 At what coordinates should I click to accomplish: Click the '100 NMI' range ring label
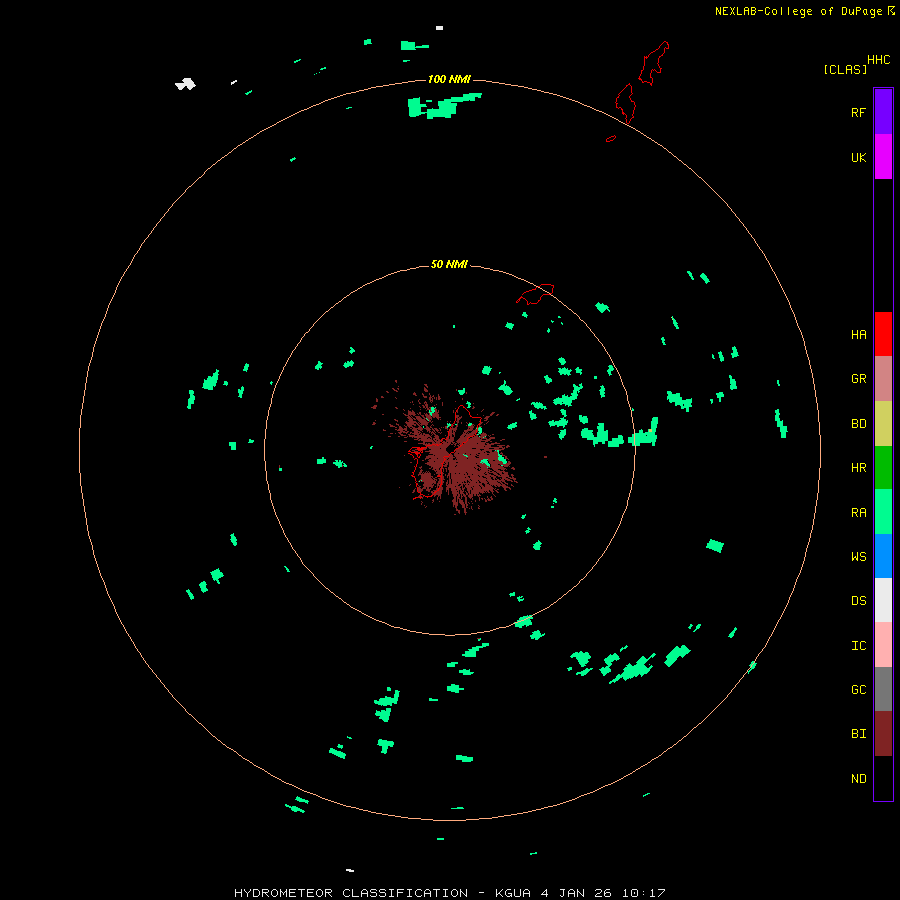point(449,79)
